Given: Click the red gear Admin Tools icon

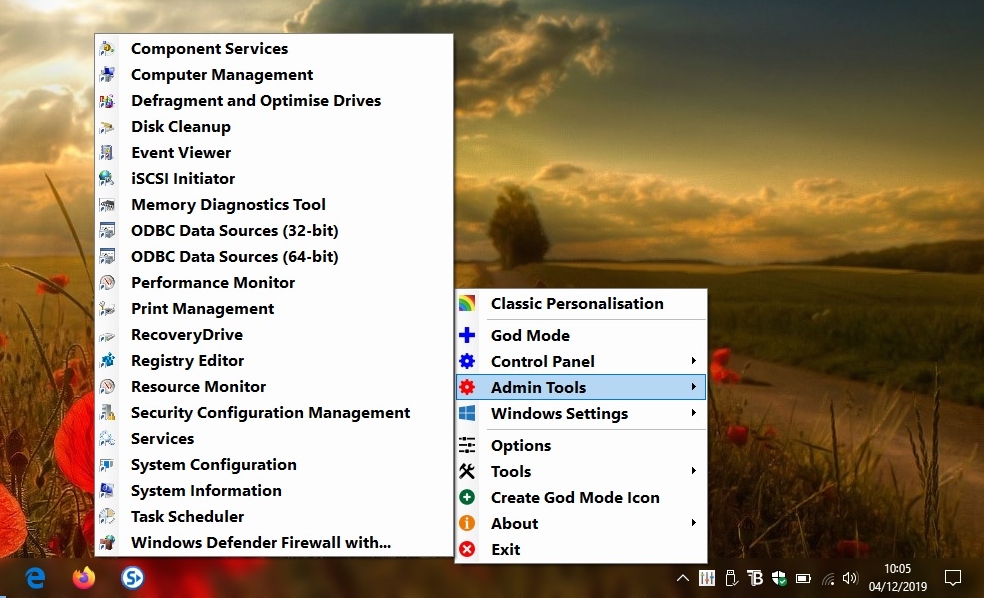Looking at the screenshot, I should click(467, 387).
